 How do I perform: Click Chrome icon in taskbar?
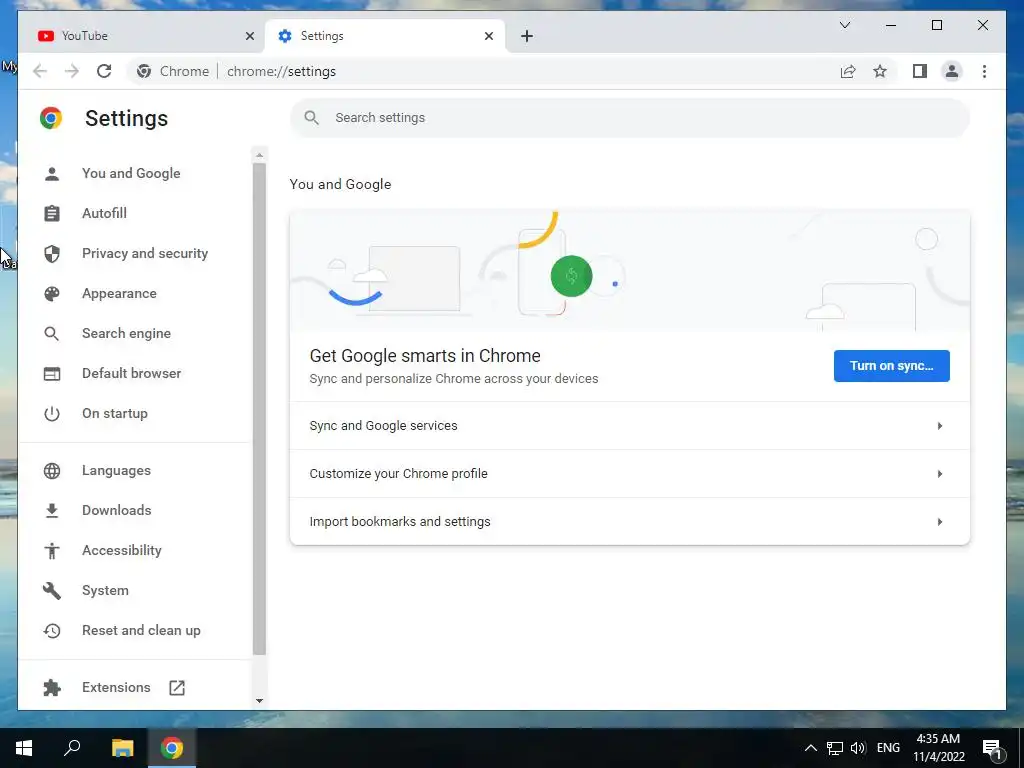click(x=172, y=748)
